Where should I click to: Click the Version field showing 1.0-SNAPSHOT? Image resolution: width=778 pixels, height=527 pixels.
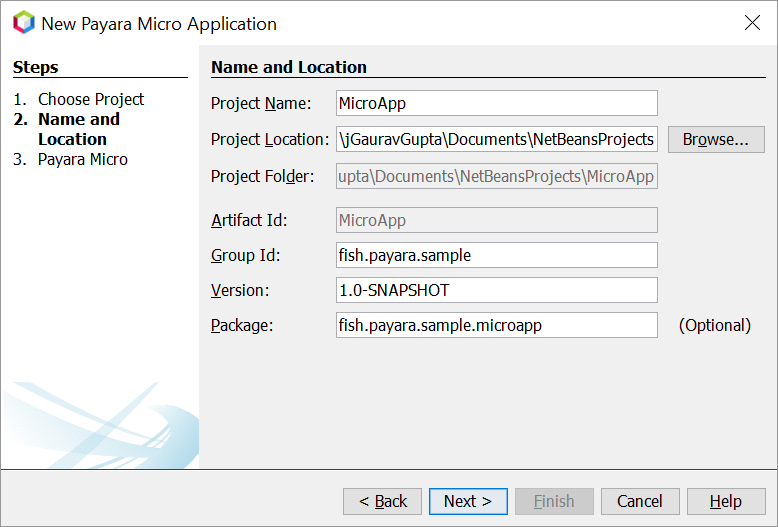[497, 290]
